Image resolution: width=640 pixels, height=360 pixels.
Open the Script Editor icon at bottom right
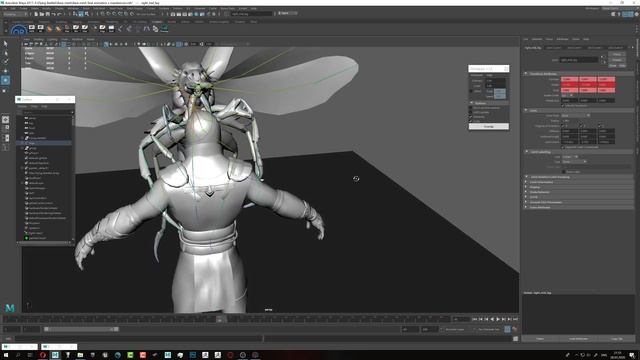[x=516, y=339]
